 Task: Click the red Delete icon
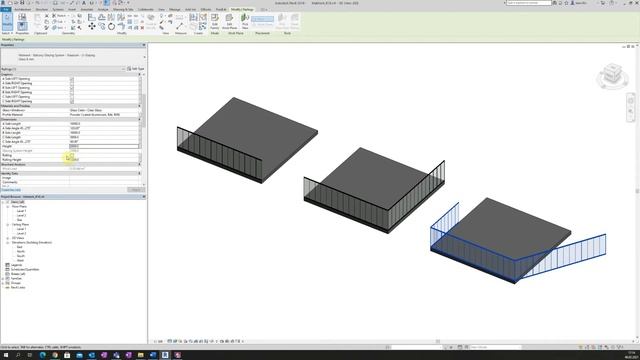142,28
